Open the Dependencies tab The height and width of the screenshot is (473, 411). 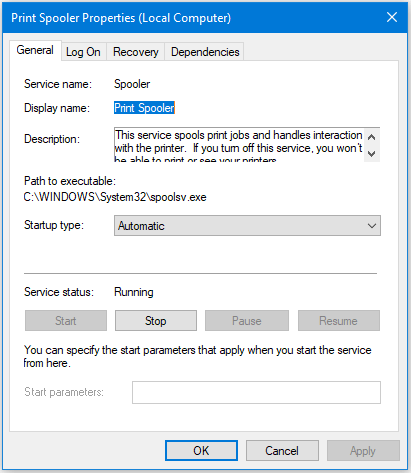205,52
